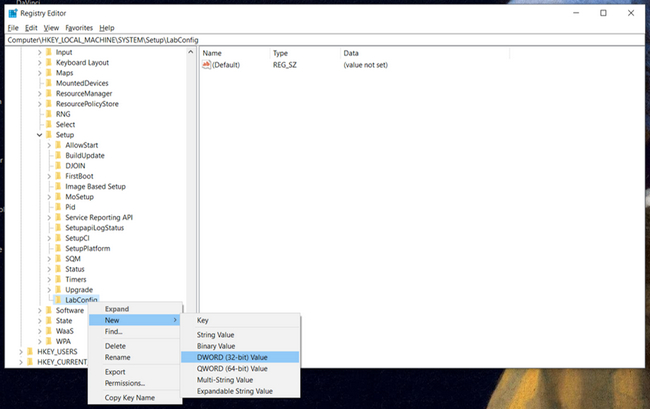Choose Key in the New submenu
This screenshot has width=650, height=409.
[x=240, y=320]
